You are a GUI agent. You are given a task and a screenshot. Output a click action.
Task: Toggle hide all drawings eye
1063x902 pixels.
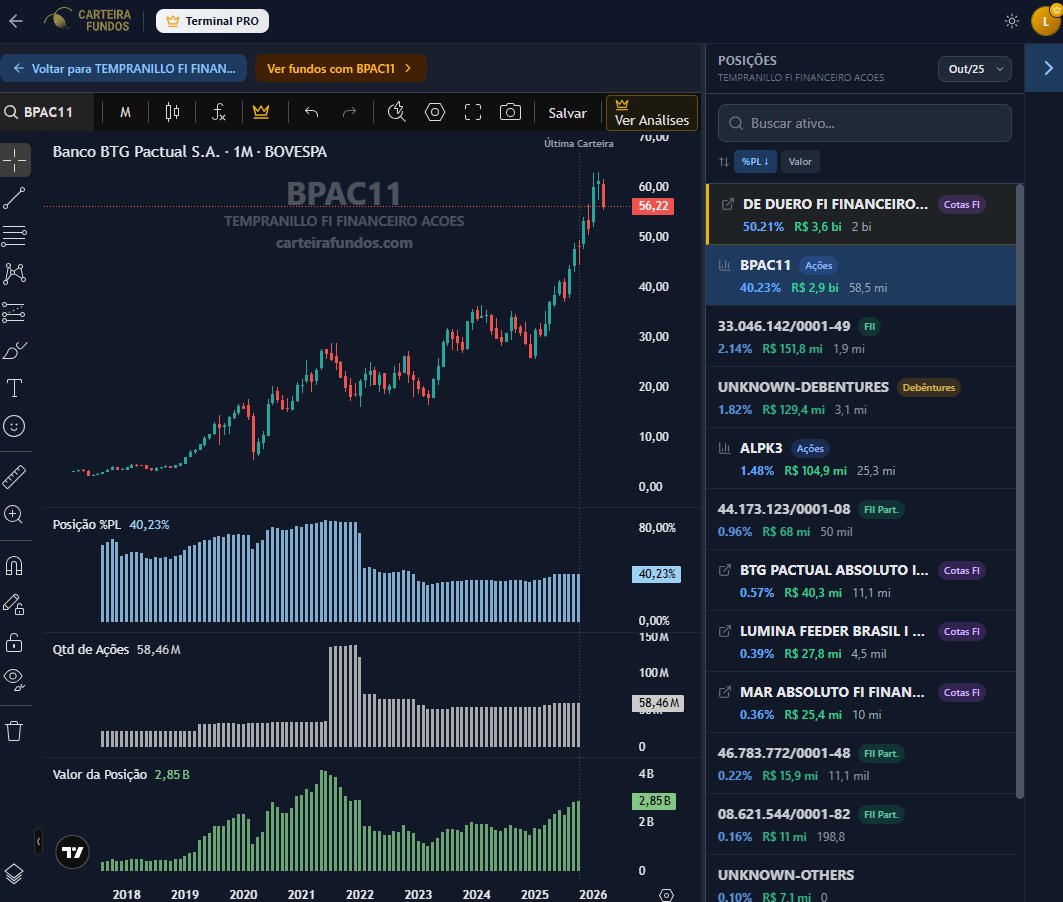pos(15,680)
